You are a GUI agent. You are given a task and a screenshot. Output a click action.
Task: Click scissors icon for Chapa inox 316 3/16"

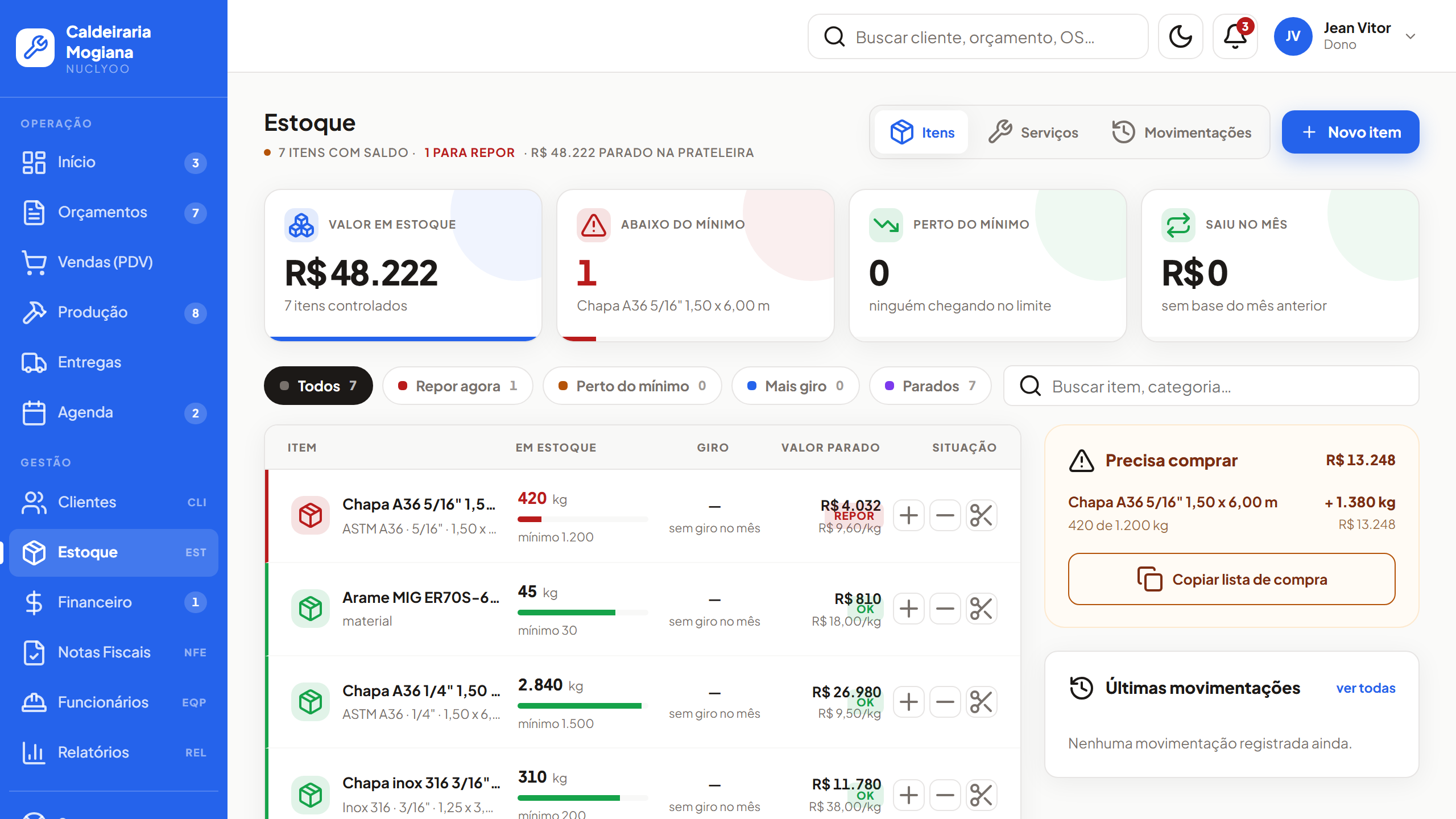[981, 795]
